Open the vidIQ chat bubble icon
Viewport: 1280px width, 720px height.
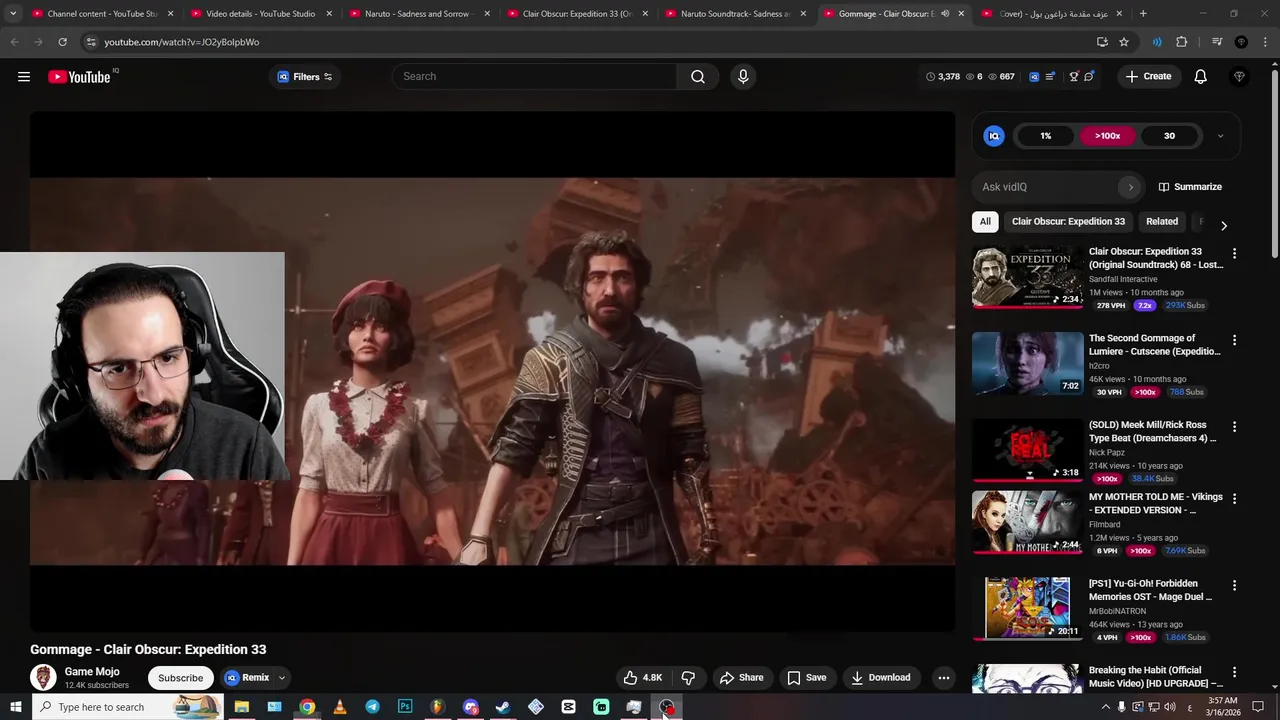coord(1089,76)
